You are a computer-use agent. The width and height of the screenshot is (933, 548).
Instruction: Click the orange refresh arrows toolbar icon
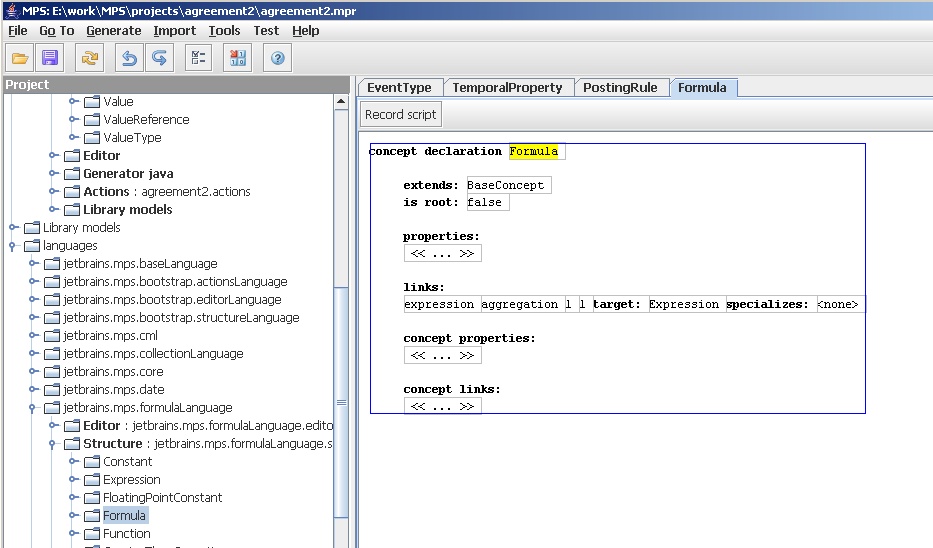(91, 59)
